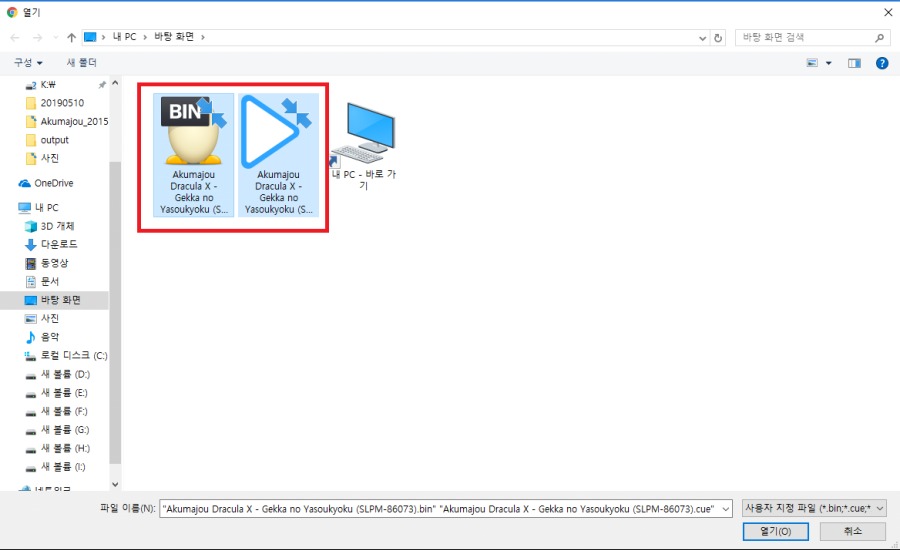Open the help button

[882, 63]
